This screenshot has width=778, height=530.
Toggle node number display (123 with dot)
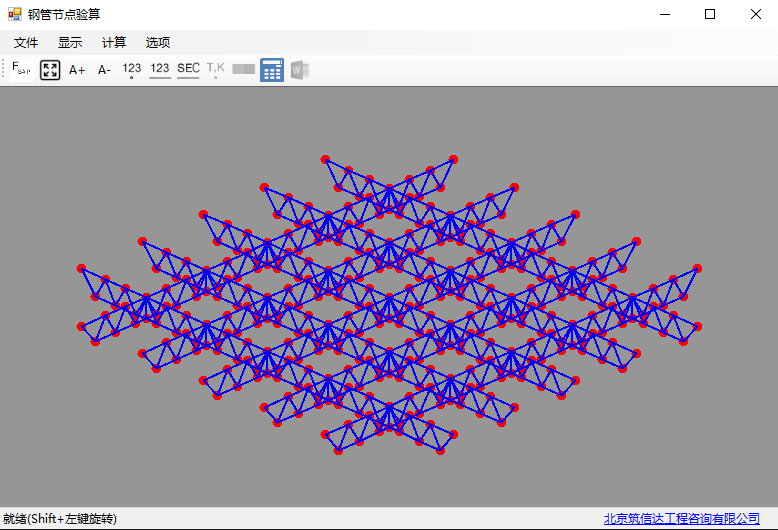click(x=132, y=70)
